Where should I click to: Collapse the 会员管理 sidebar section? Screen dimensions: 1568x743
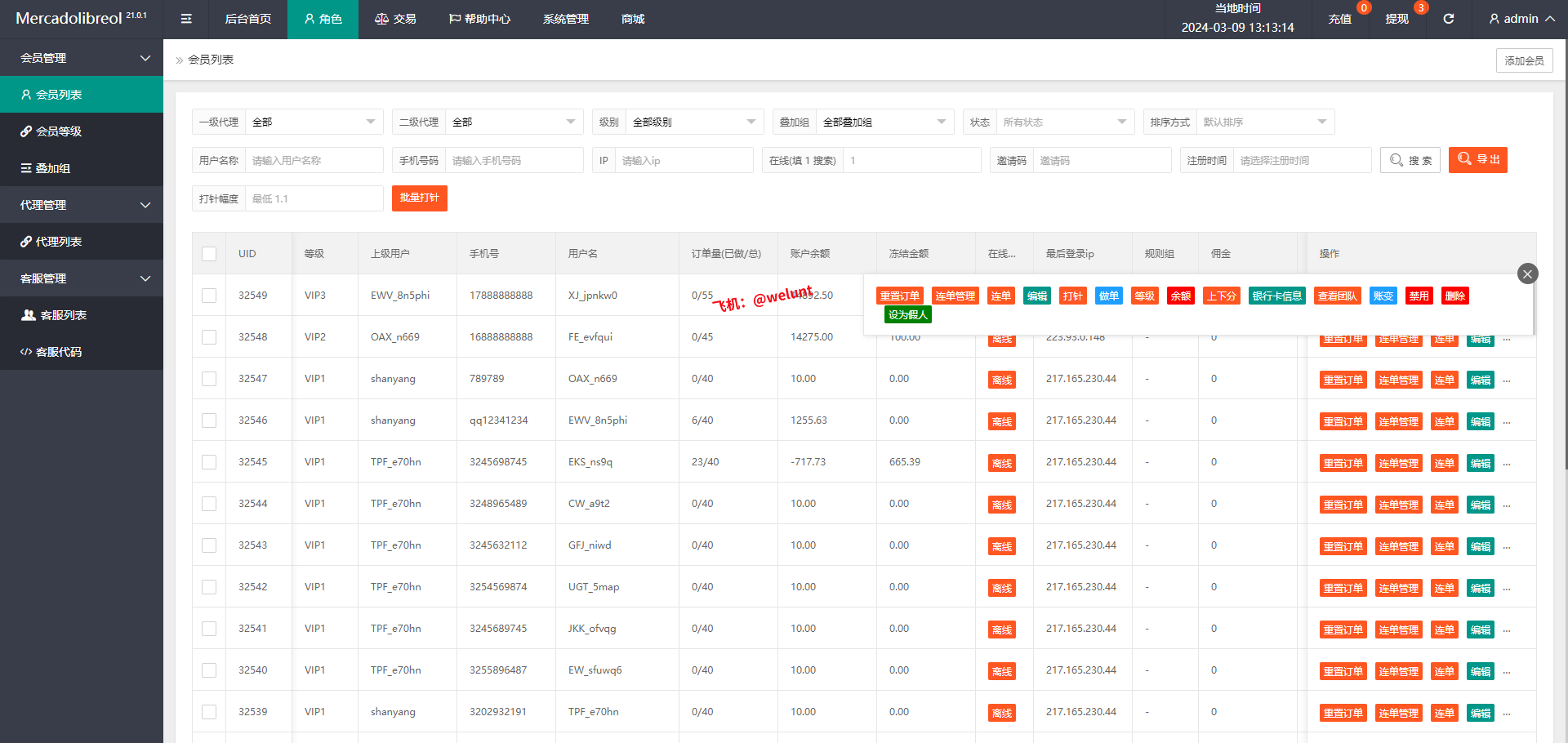[82, 58]
